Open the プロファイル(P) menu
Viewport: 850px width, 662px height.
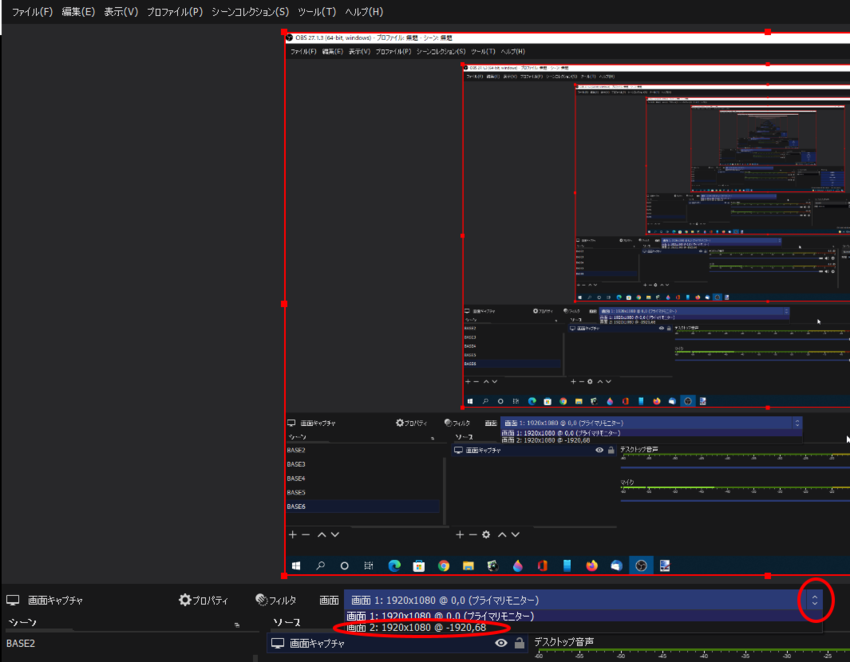point(175,11)
